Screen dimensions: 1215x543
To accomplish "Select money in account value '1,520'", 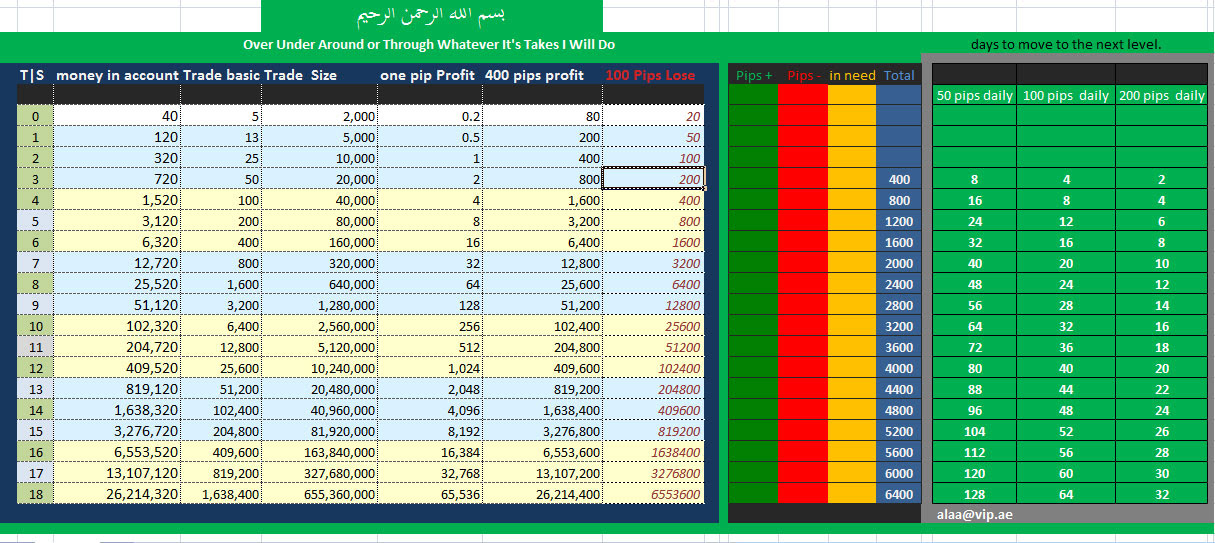I will (117, 200).
